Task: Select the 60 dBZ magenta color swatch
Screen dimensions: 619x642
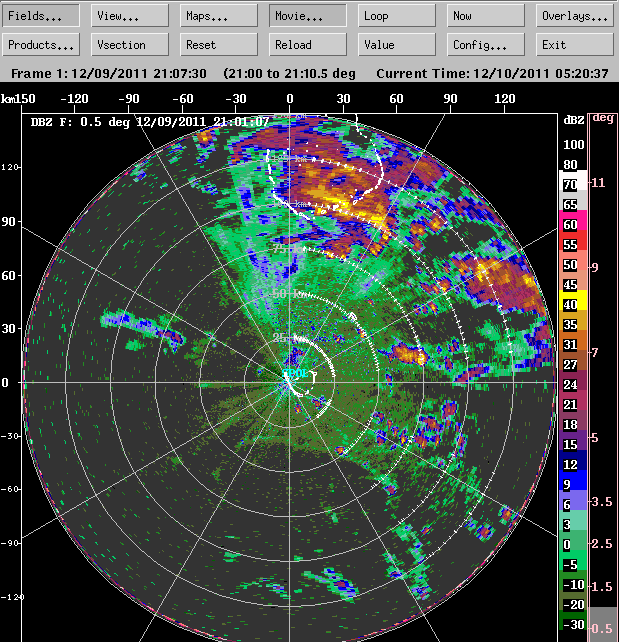Action: coord(573,220)
